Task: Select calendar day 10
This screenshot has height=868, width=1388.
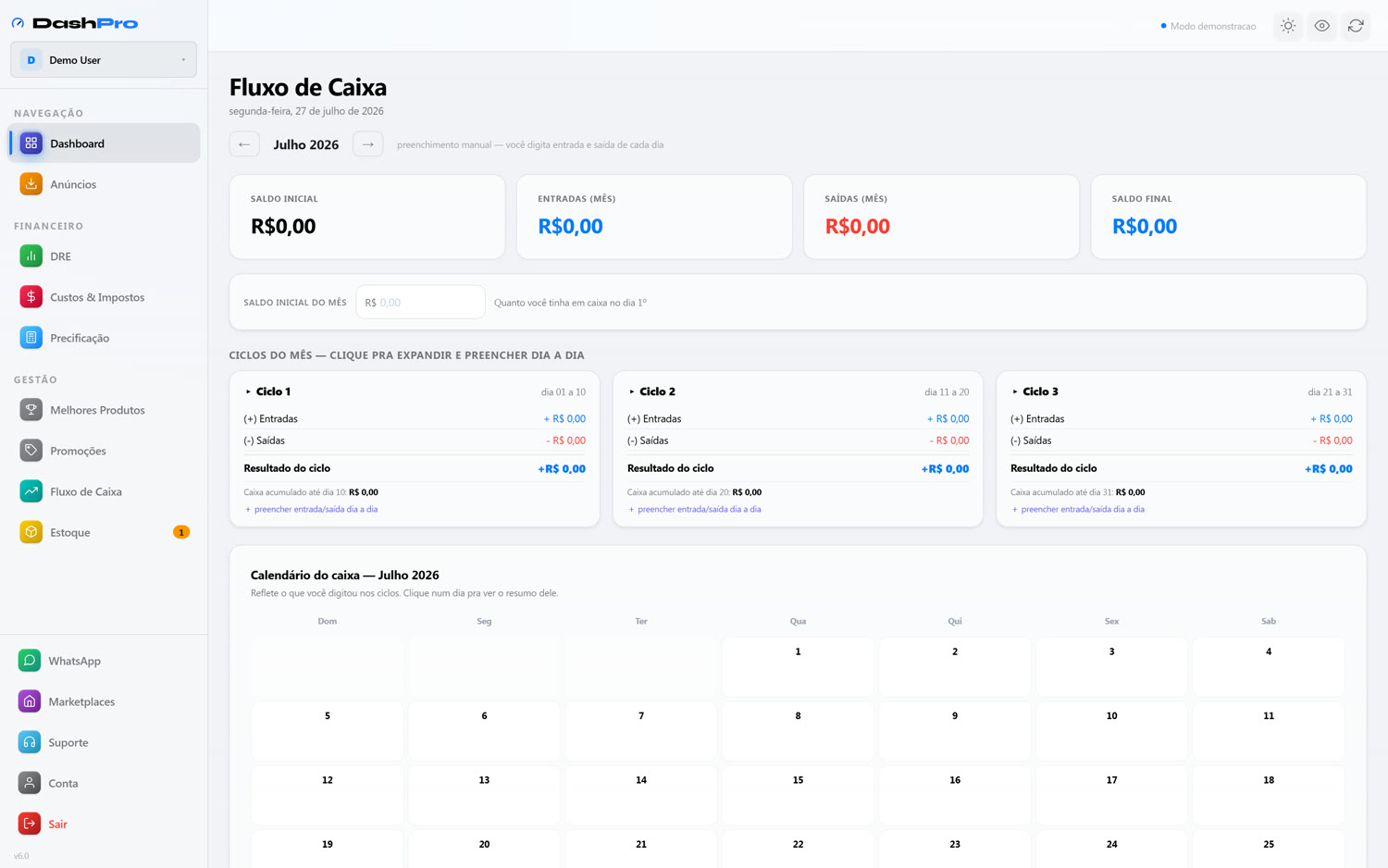Action: coord(1111,731)
